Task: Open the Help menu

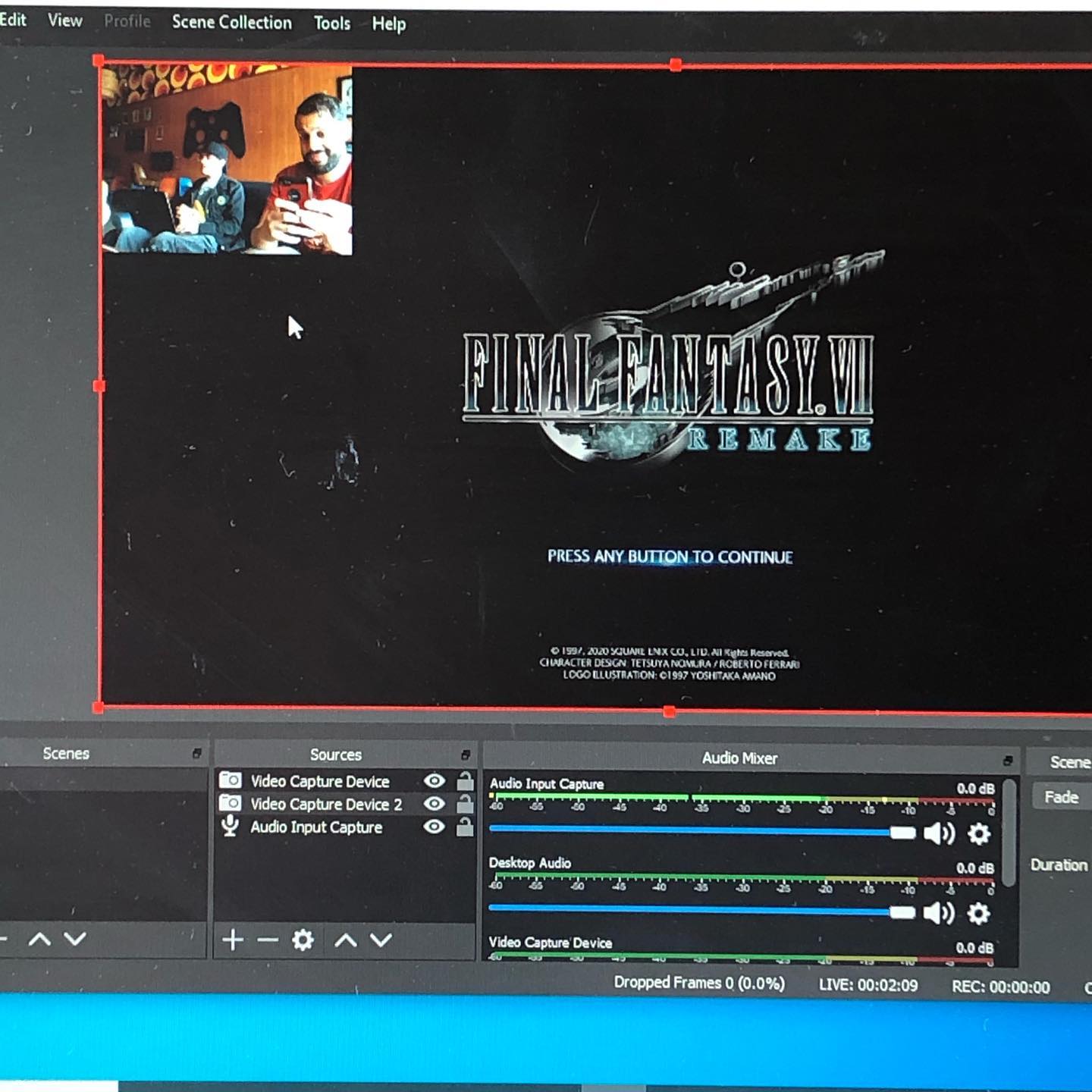Action: coord(389,24)
